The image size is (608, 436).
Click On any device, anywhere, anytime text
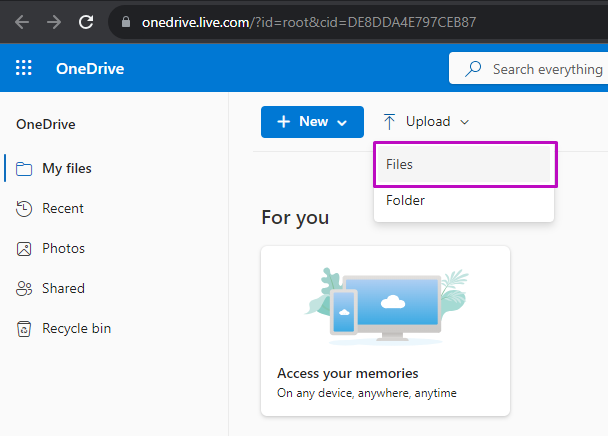point(366,393)
